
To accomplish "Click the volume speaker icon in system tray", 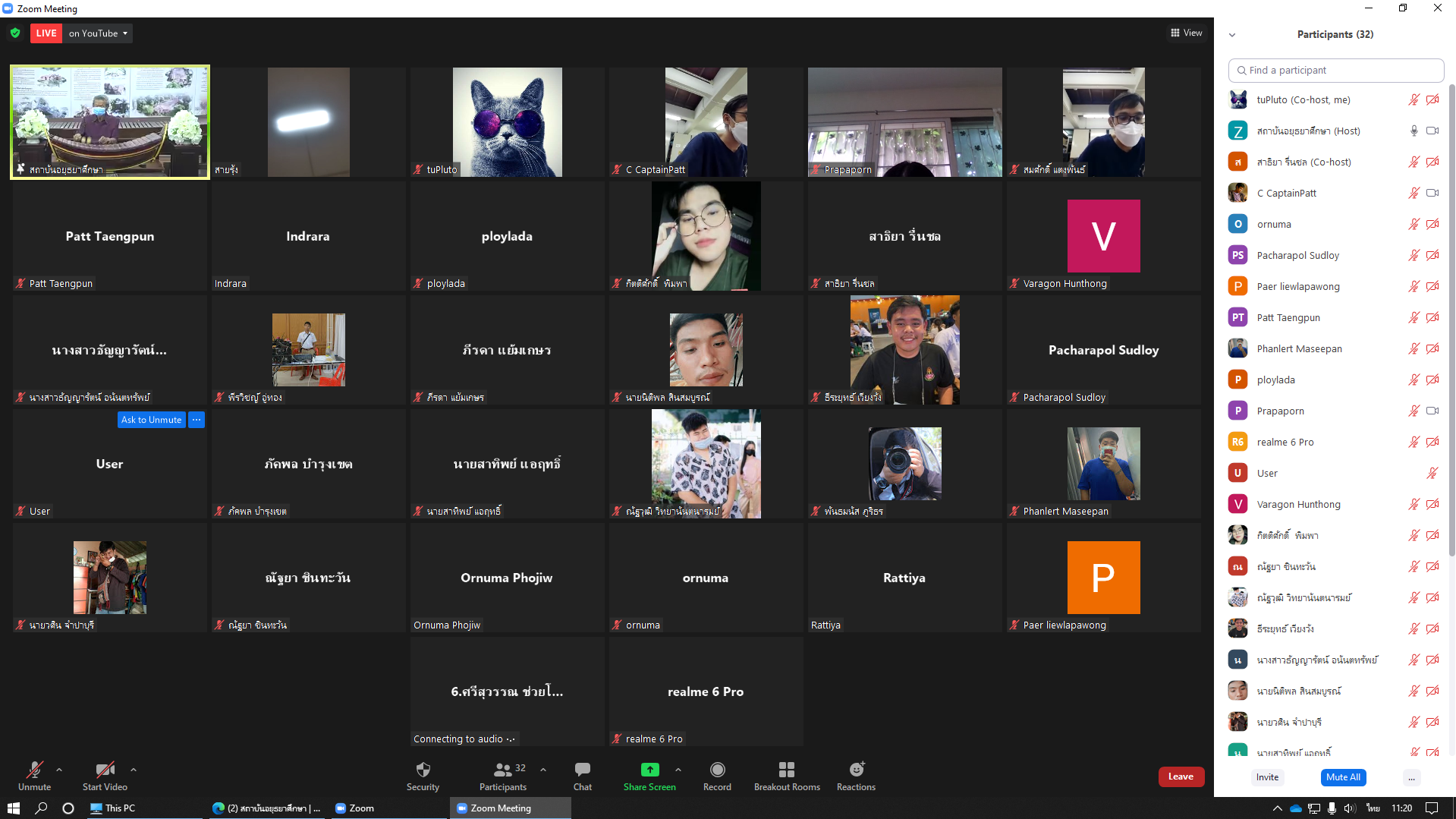I will click(x=1350, y=808).
